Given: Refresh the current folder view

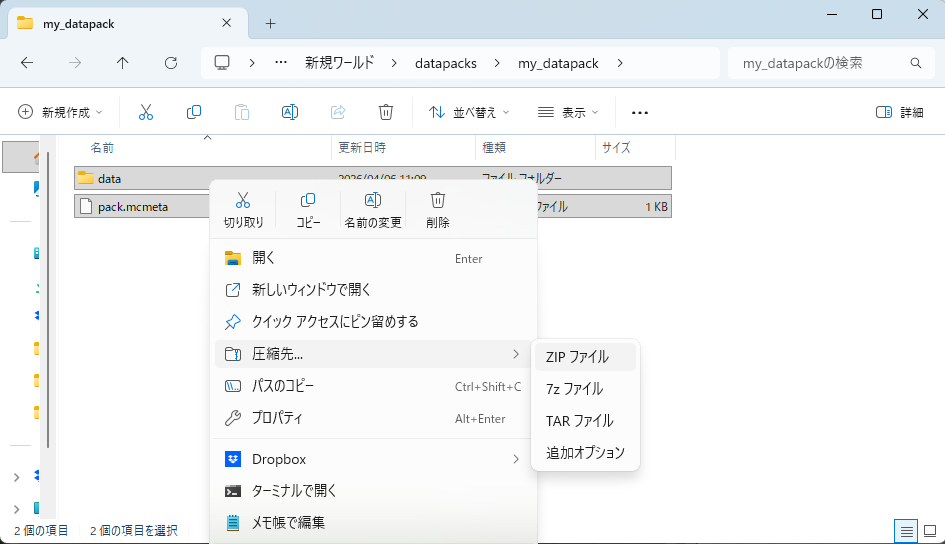Looking at the screenshot, I should [171, 63].
